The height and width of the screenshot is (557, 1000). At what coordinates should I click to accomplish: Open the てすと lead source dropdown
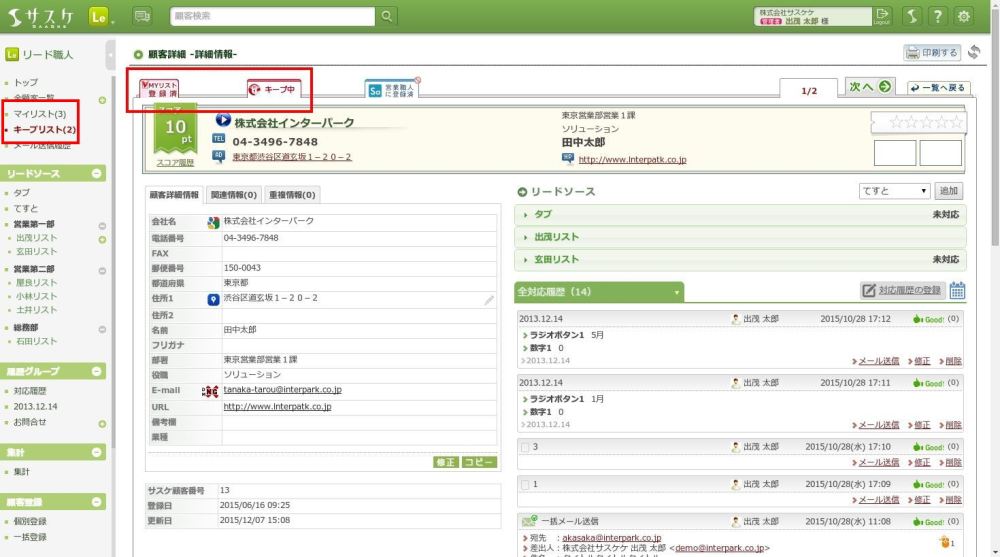point(894,191)
